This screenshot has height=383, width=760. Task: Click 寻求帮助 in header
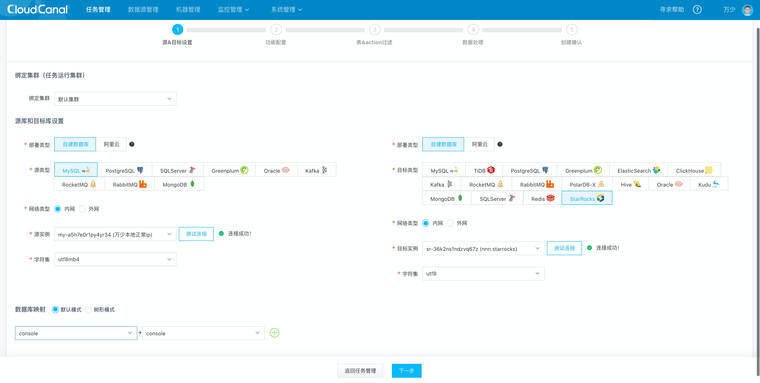click(x=672, y=10)
